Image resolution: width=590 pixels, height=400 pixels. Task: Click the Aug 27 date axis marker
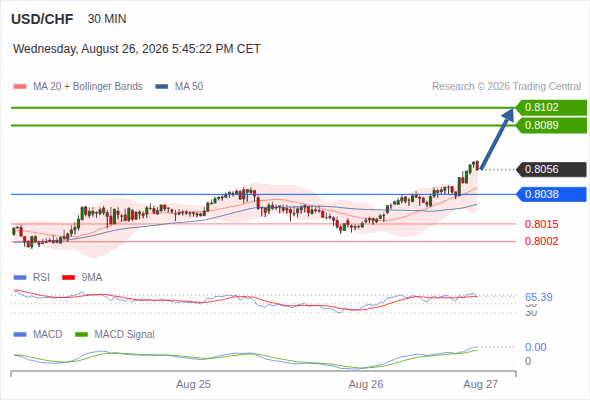tap(481, 384)
